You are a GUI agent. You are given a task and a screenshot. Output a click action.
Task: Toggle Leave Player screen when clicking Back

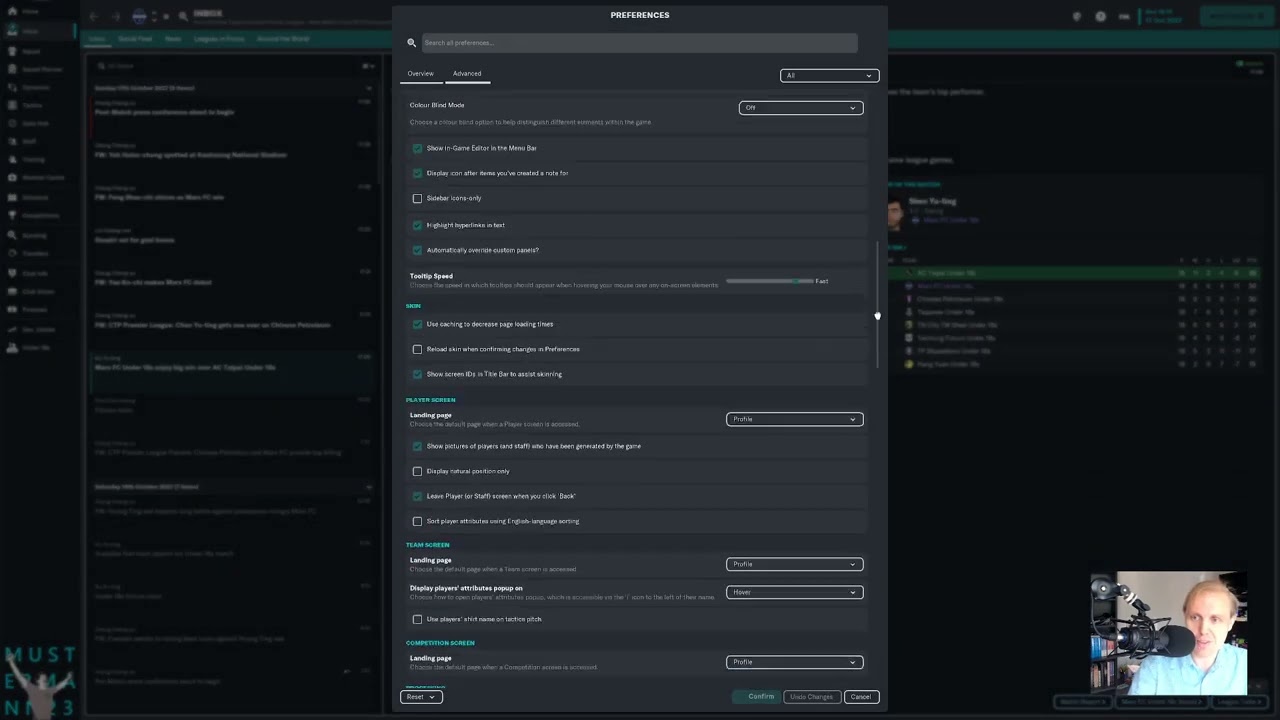tap(417, 496)
